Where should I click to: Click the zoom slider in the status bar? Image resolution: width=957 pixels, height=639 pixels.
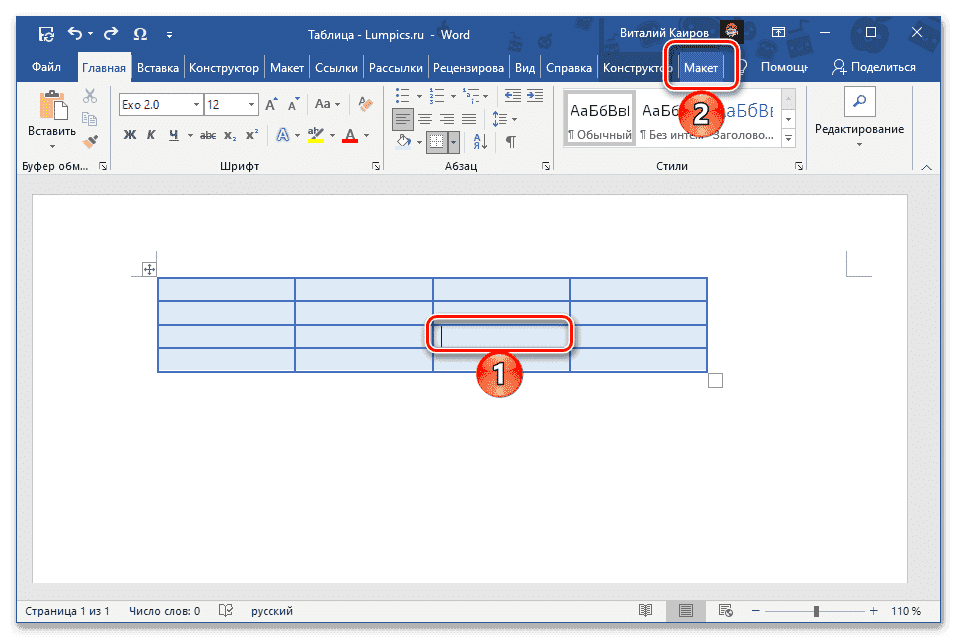coord(817,611)
